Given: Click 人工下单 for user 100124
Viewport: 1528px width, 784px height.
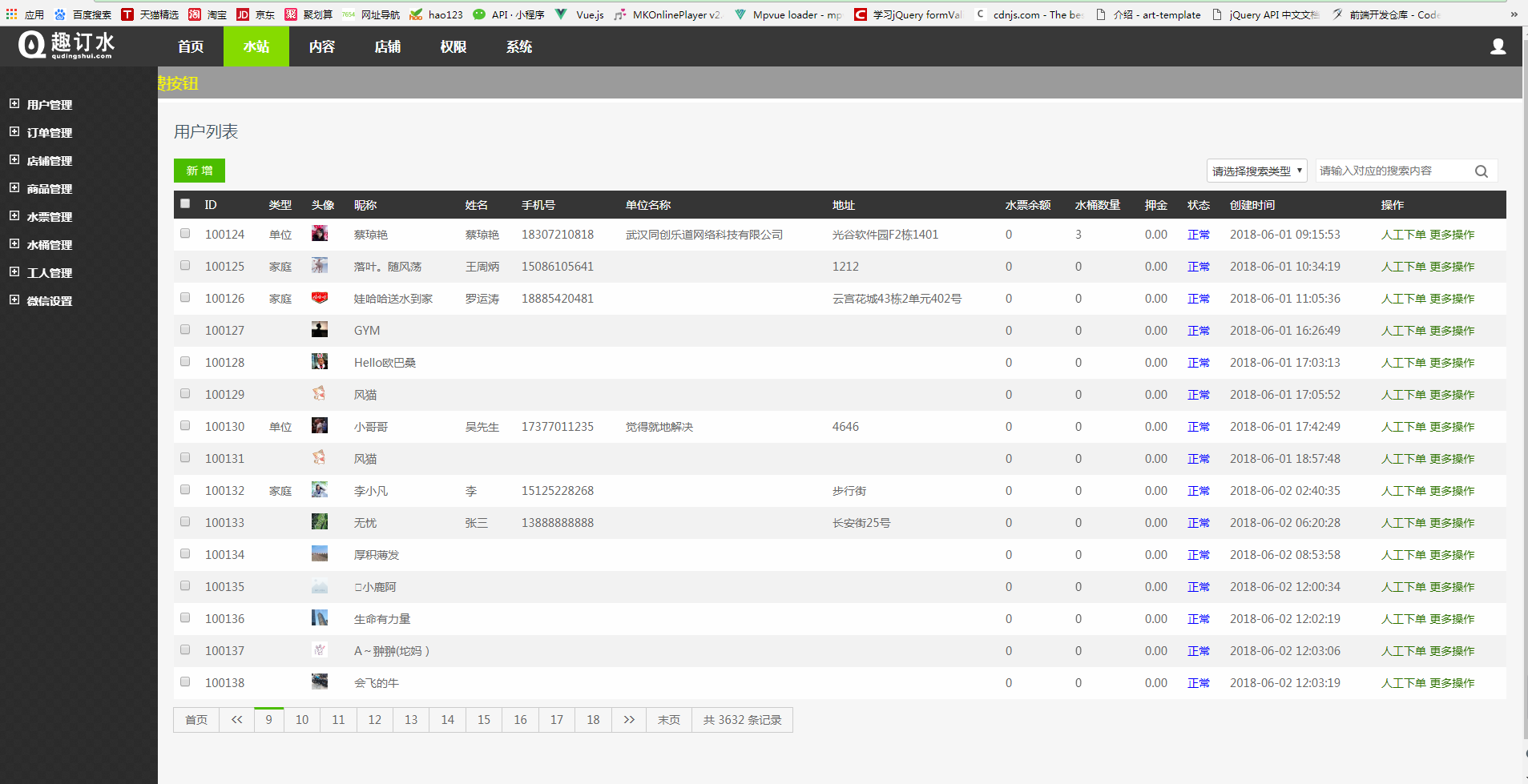Looking at the screenshot, I should [1403, 235].
